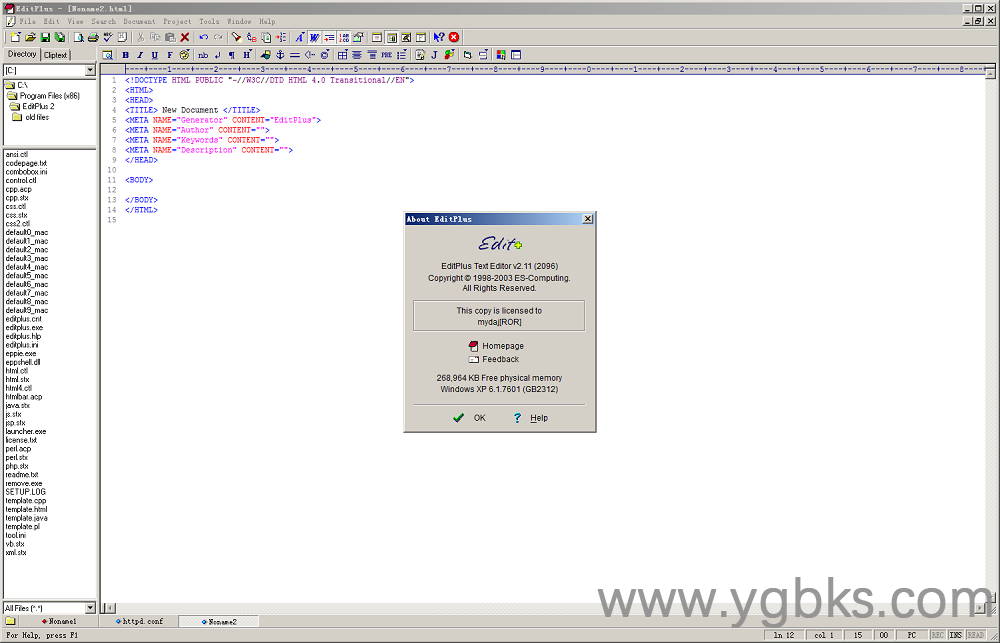The width and height of the screenshot is (1000, 643).
Task: Open the Document menu
Action: 139,21
